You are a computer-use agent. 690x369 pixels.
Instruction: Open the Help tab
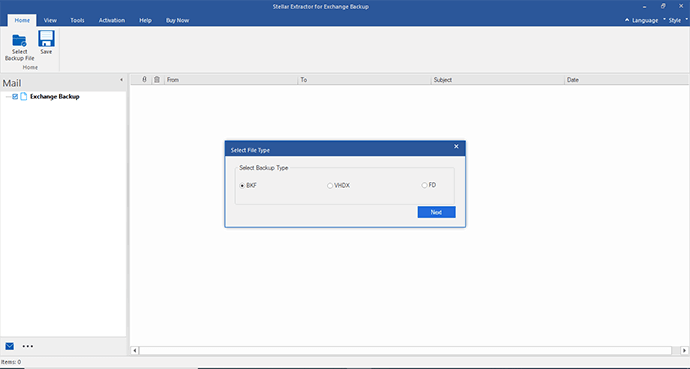145,20
